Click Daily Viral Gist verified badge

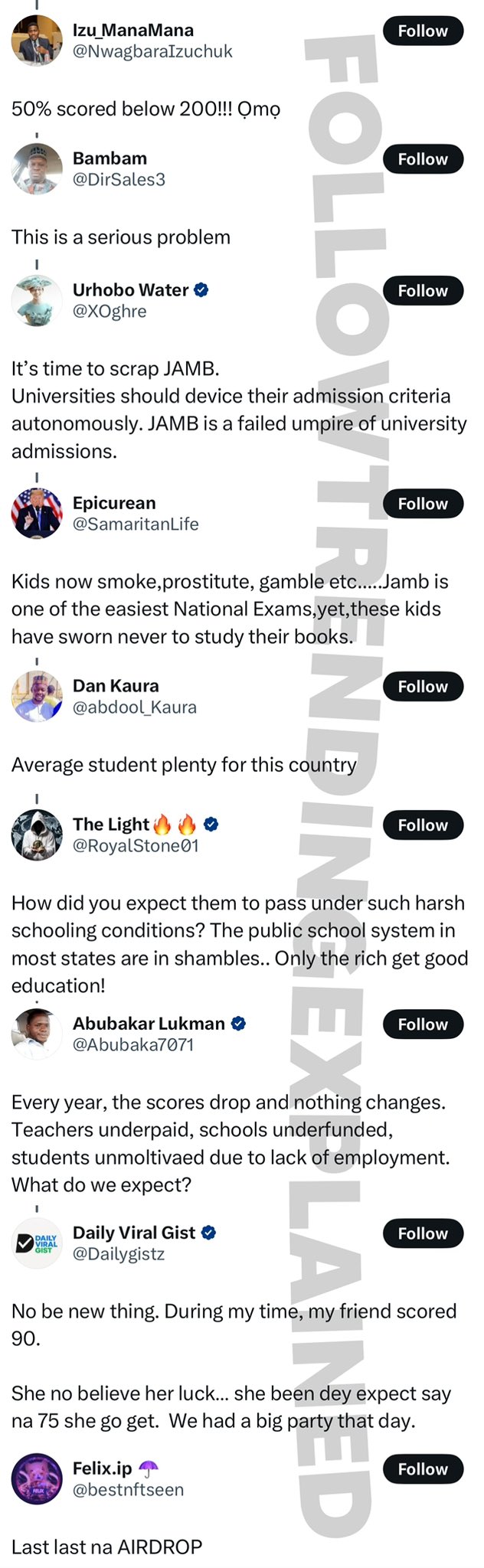pyautogui.click(x=208, y=1233)
